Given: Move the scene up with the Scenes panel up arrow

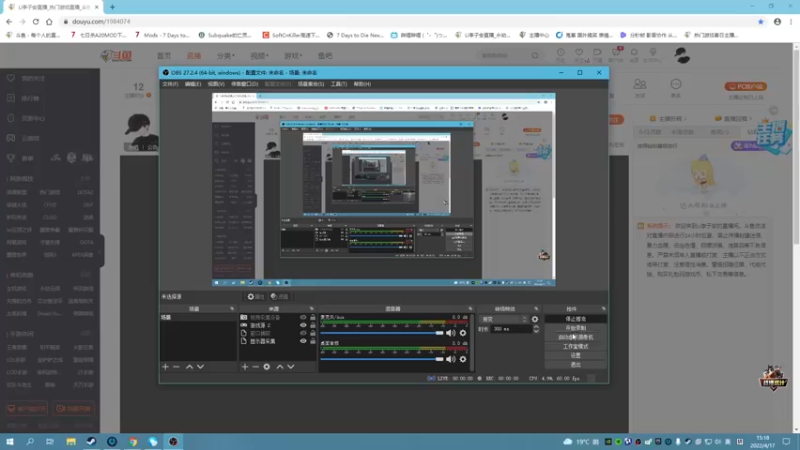Looking at the screenshot, I should point(189,367).
